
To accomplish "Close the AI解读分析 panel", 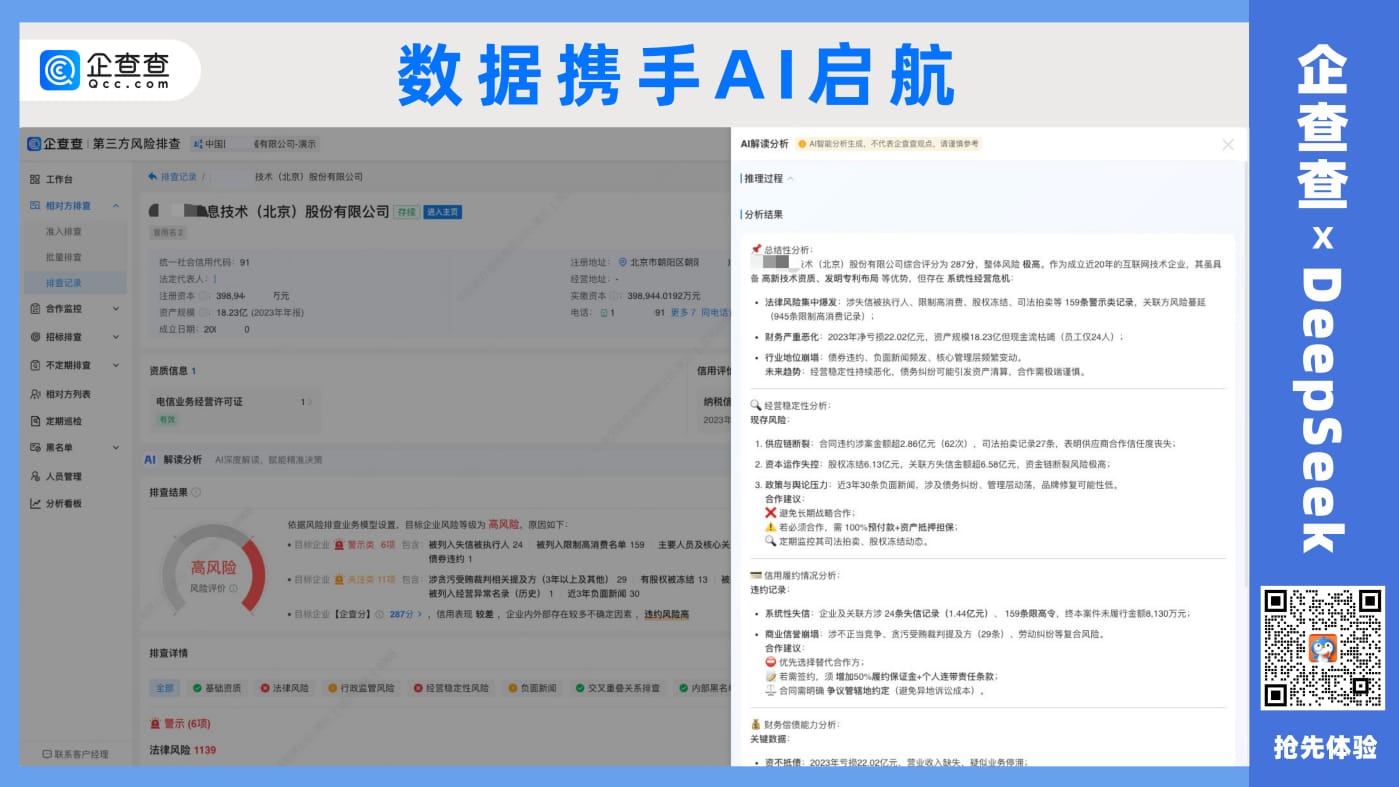I will (x=1228, y=144).
